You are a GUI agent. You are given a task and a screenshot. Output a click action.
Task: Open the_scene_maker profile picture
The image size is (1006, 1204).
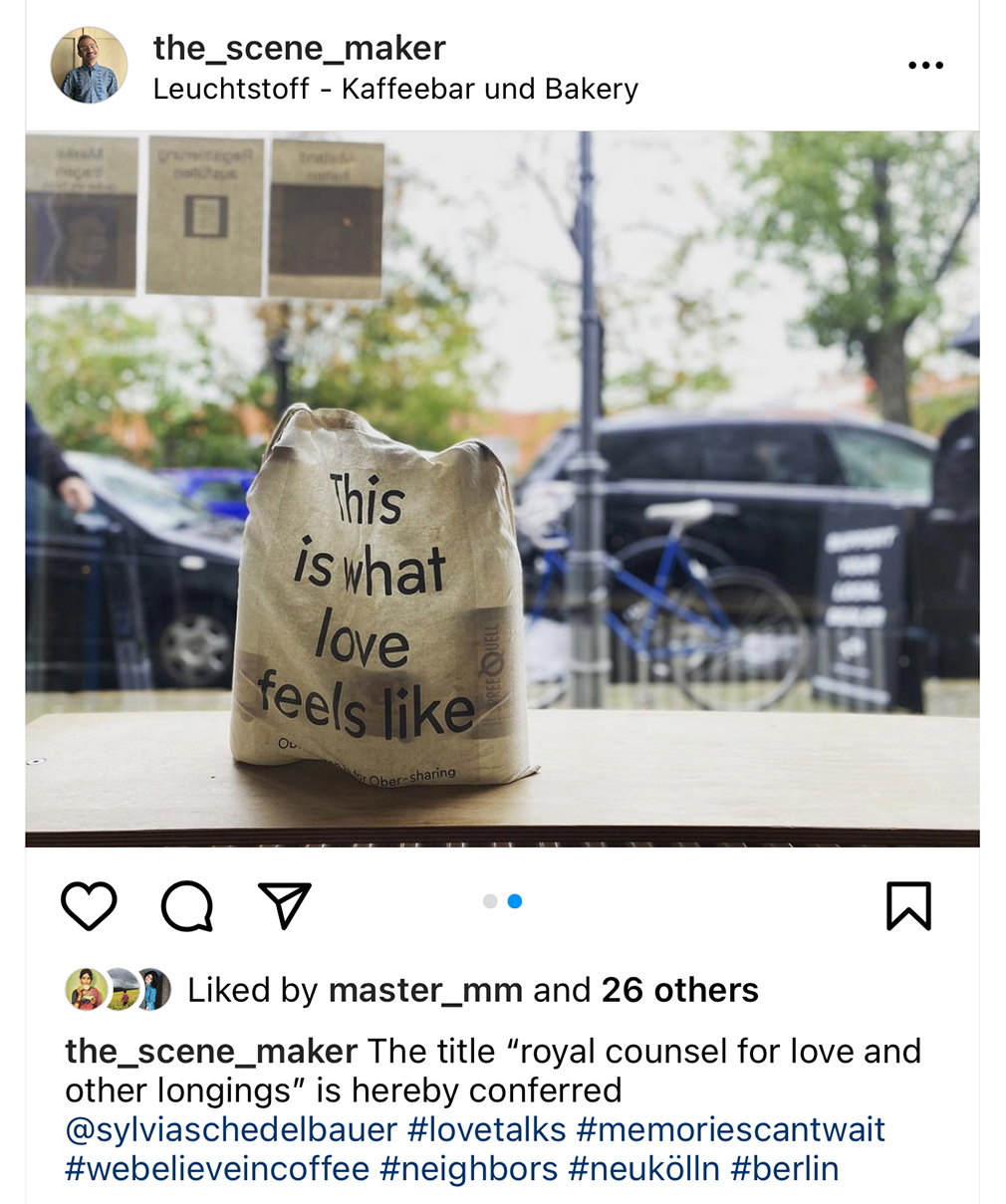tap(89, 66)
